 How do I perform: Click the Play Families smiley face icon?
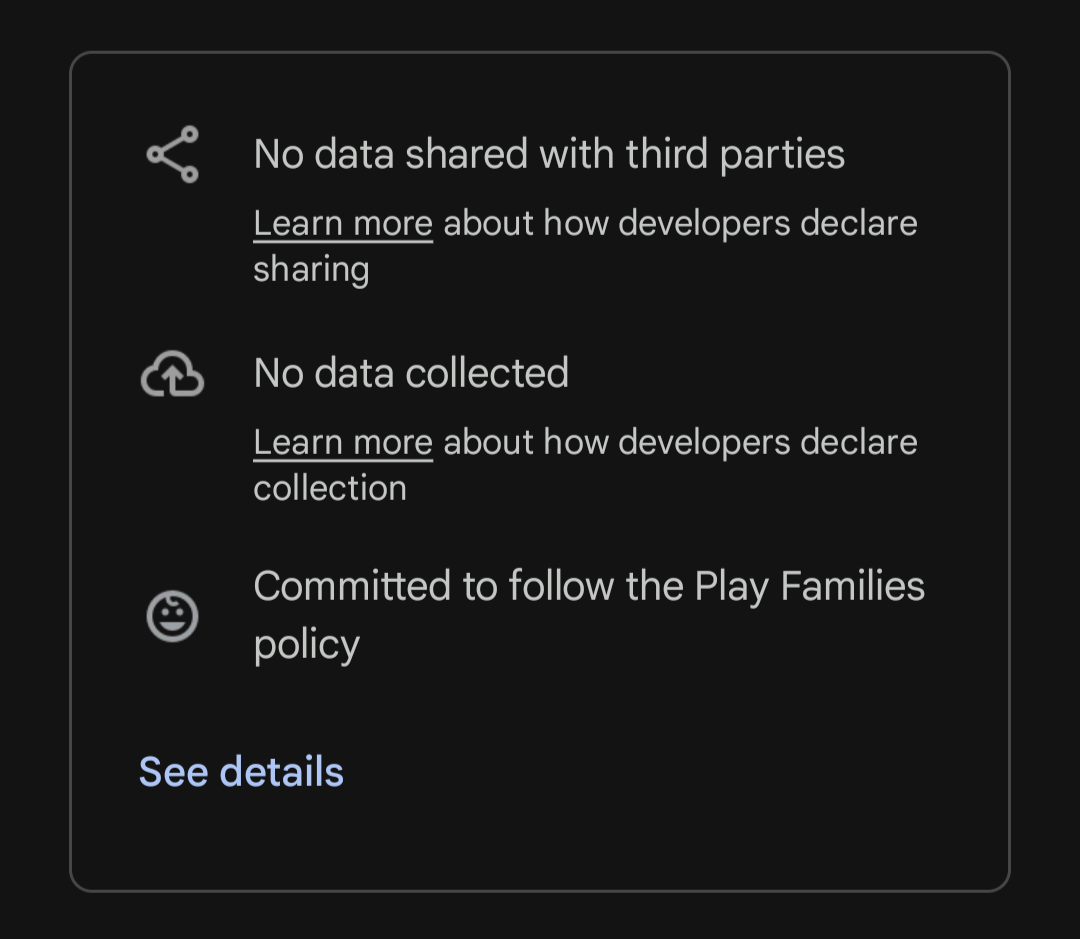[172, 616]
